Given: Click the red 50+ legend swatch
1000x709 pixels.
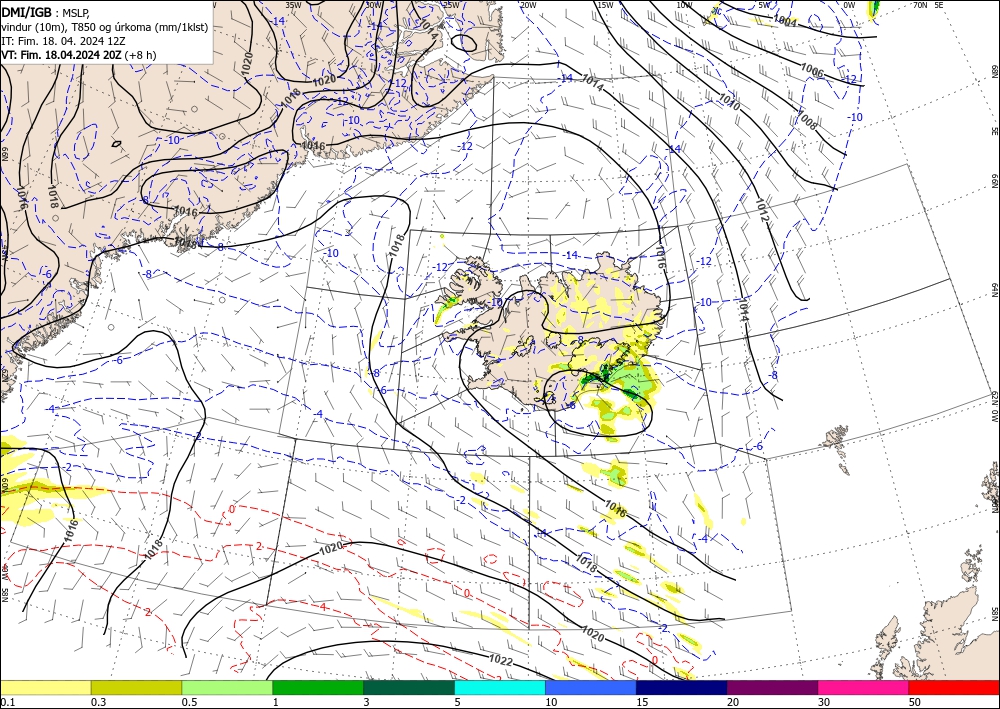Looking at the screenshot, I should (x=954, y=687).
